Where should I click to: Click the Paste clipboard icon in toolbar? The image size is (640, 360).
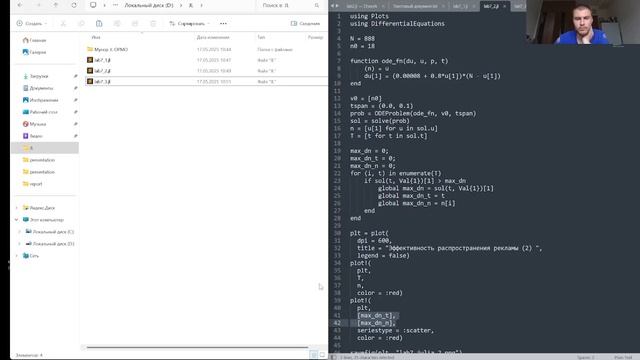(x=99, y=24)
